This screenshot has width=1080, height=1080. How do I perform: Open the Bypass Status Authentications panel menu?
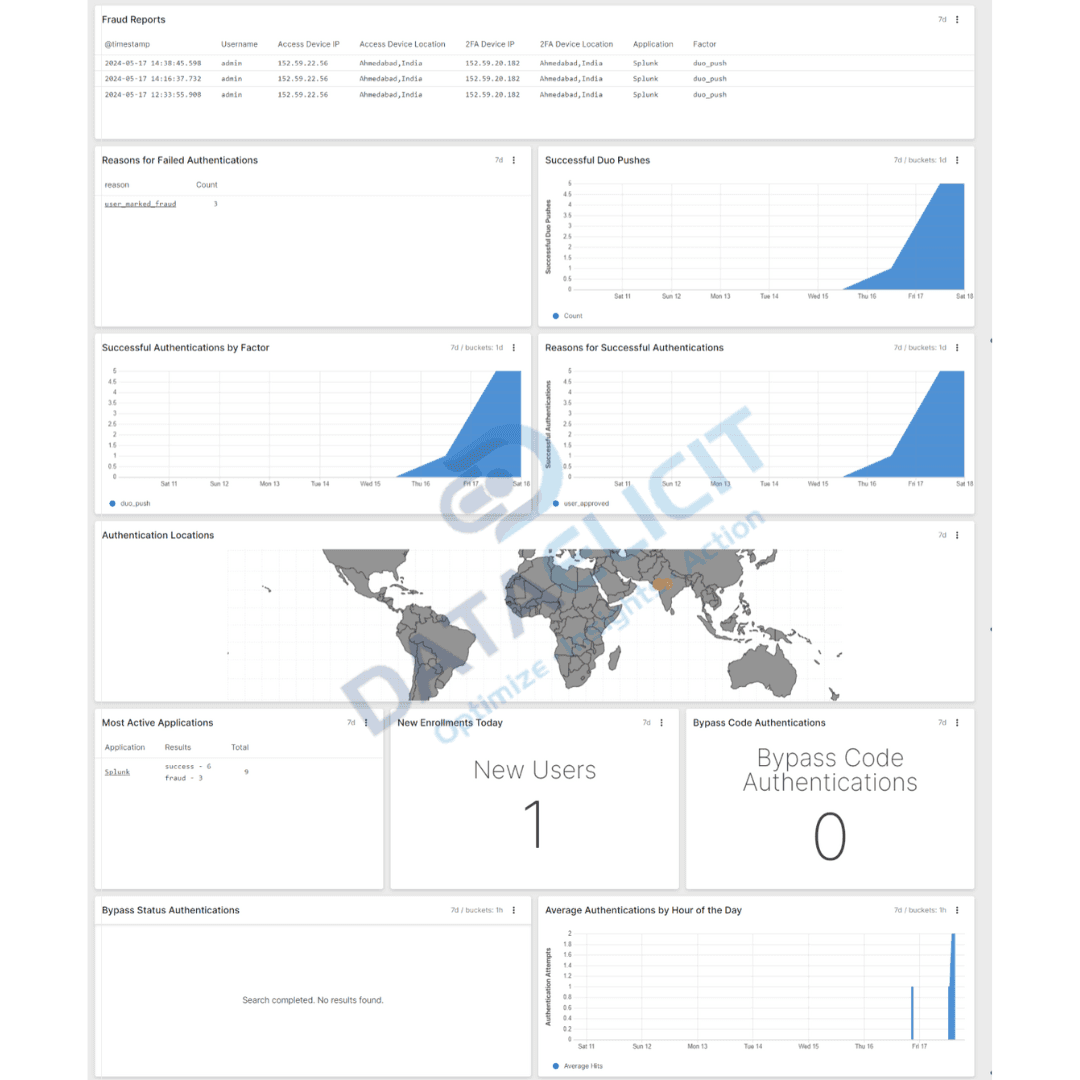point(513,910)
